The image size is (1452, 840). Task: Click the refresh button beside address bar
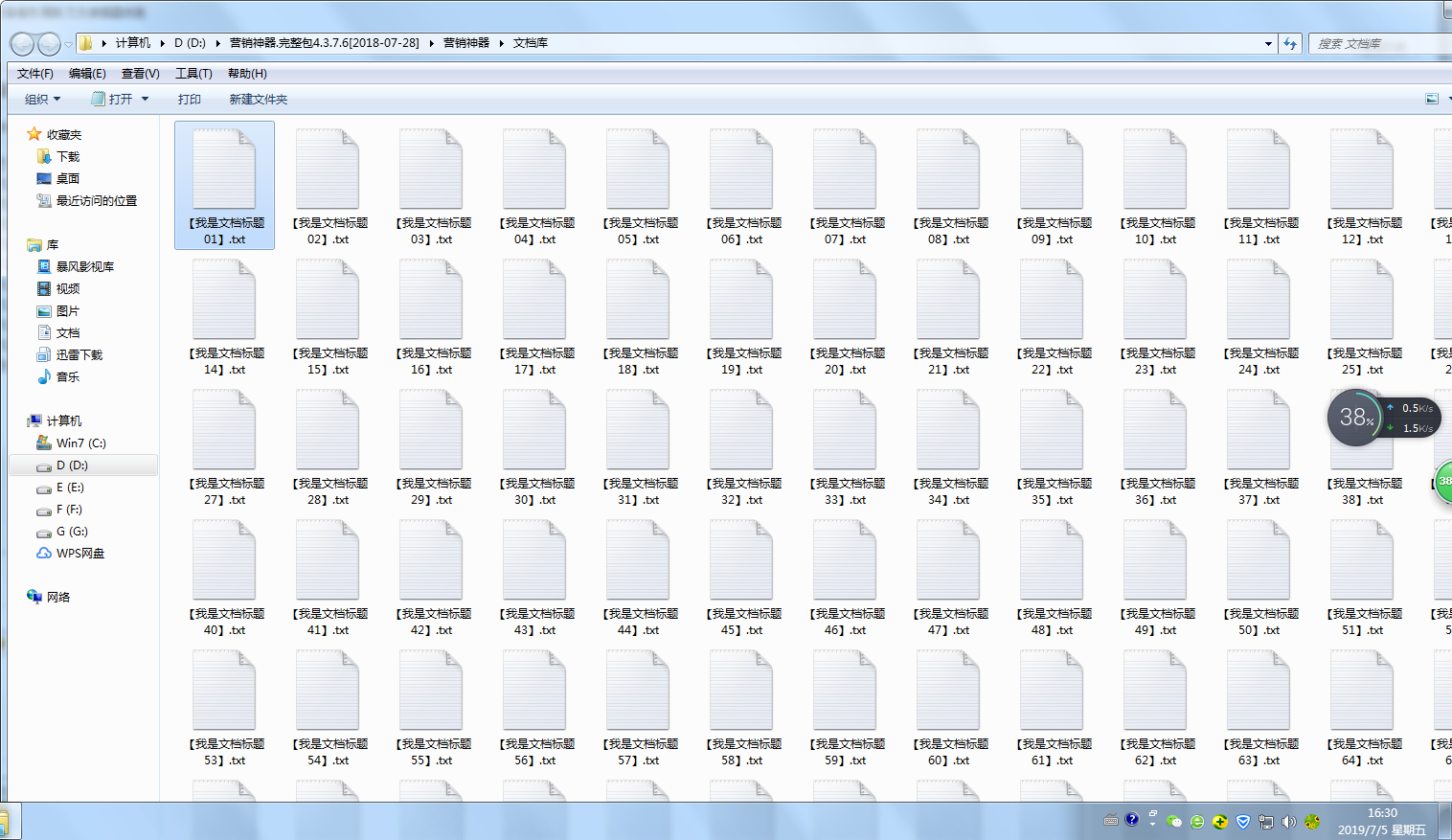[1290, 44]
